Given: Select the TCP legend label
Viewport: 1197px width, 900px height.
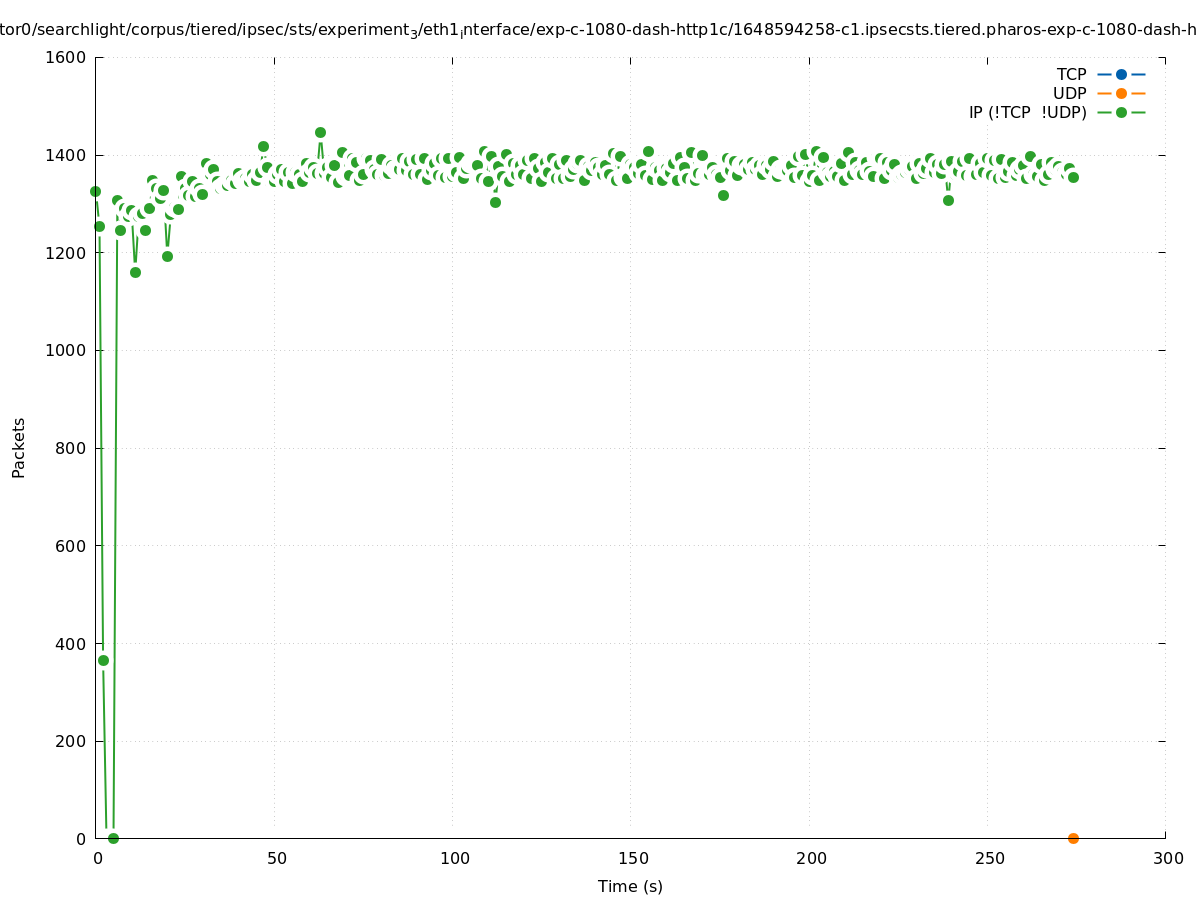Looking at the screenshot, I should [x=1071, y=74].
